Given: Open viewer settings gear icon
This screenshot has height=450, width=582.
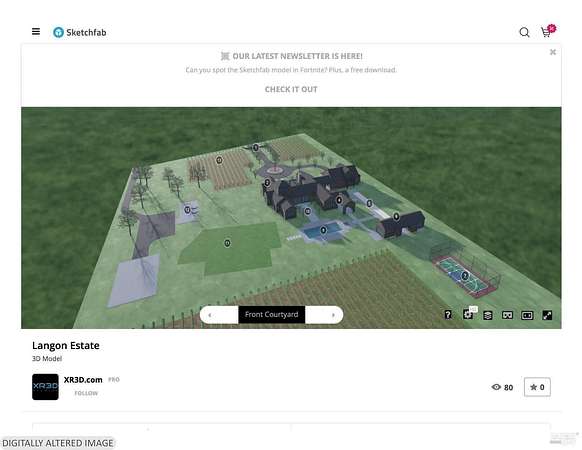Looking at the screenshot, I should (468, 314).
